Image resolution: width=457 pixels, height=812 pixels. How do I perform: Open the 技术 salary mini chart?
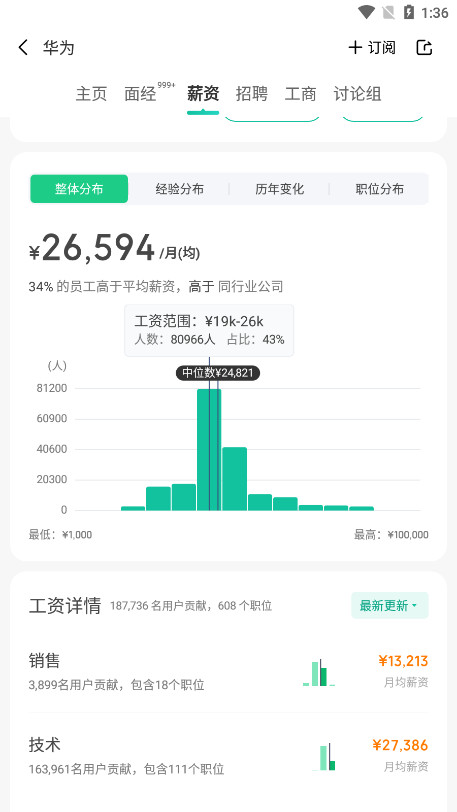[x=324, y=757]
